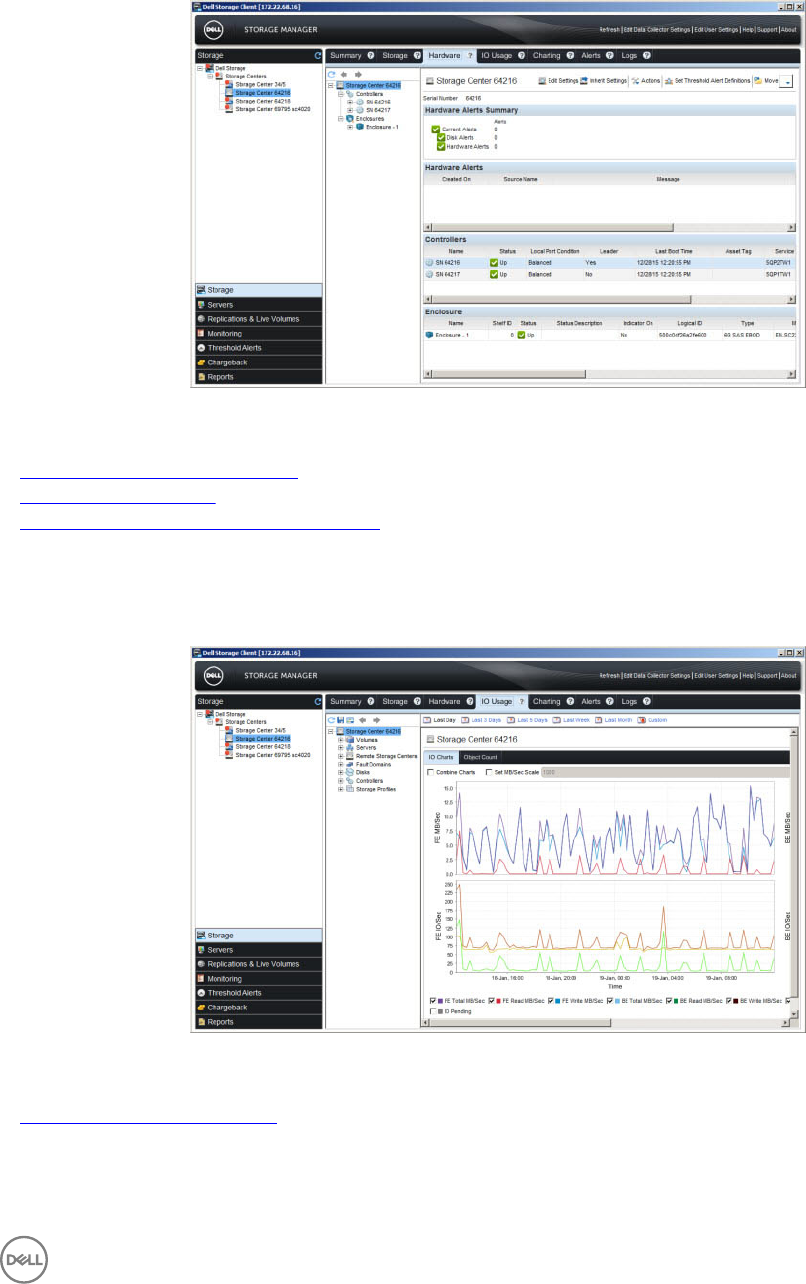The width and height of the screenshot is (806, 1284).
Task: Select Last Day time range
Action: point(438,719)
